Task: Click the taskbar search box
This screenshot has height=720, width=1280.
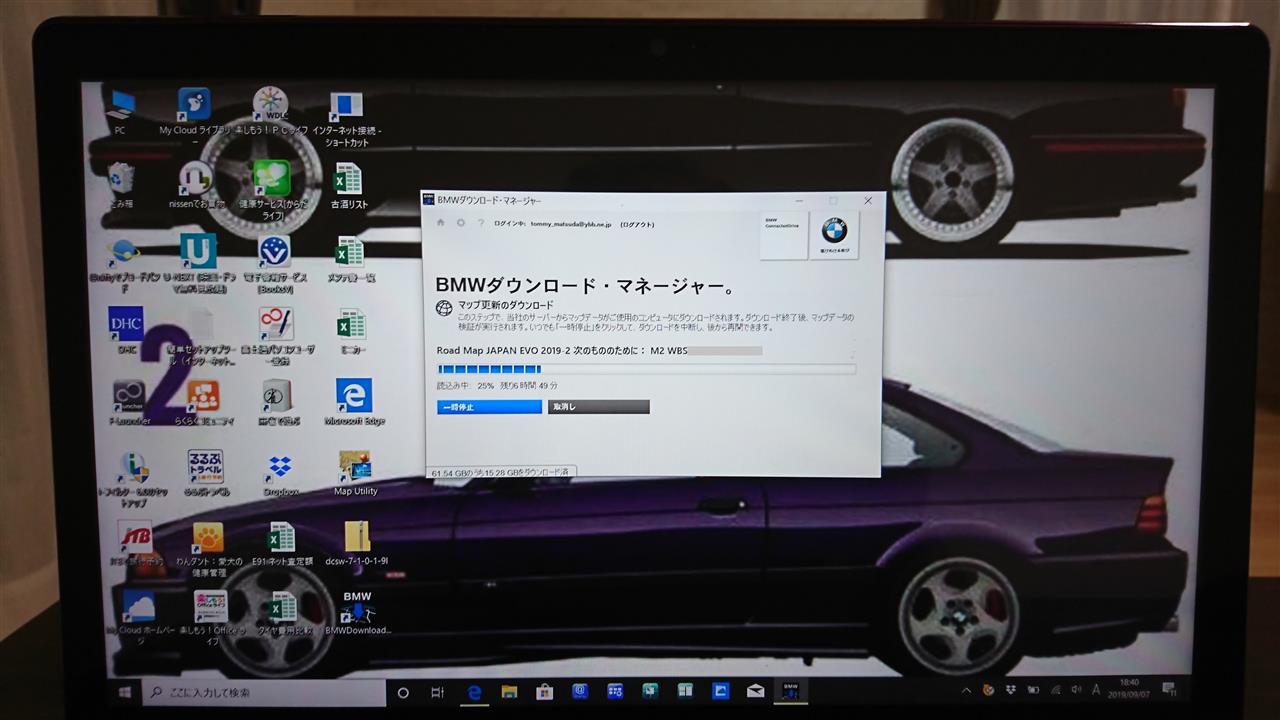Action: [x=265, y=692]
